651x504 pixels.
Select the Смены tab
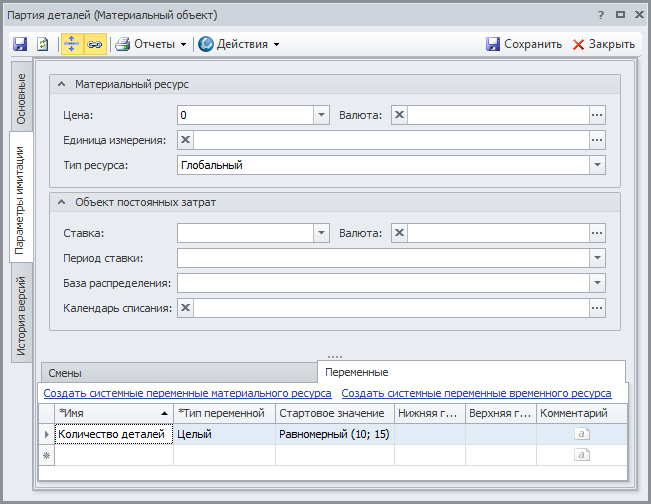65,373
